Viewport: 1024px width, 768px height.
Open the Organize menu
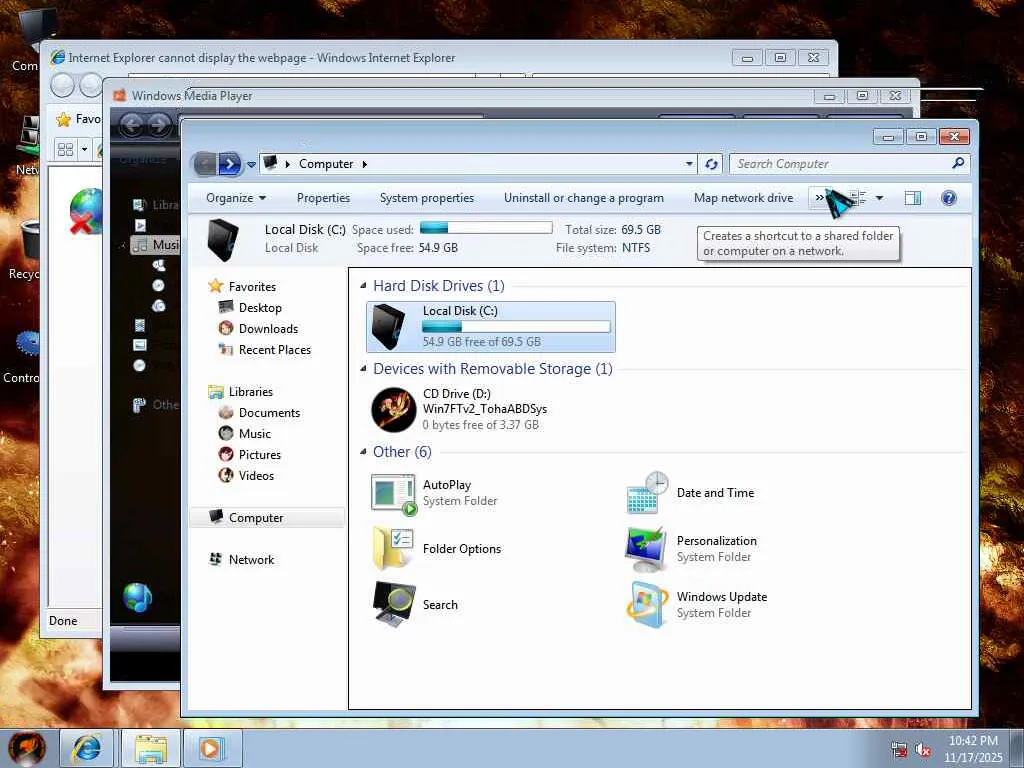(236, 198)
